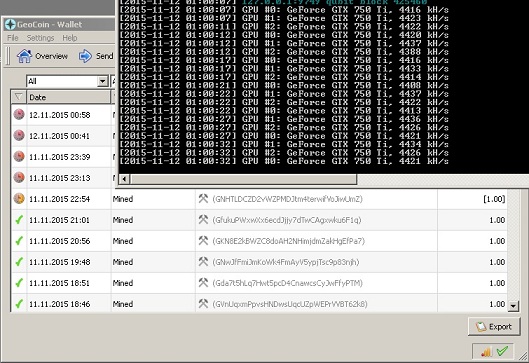Click 1.00 amount in 11.11.2015 18:46 row

click(x=497, y=304)
